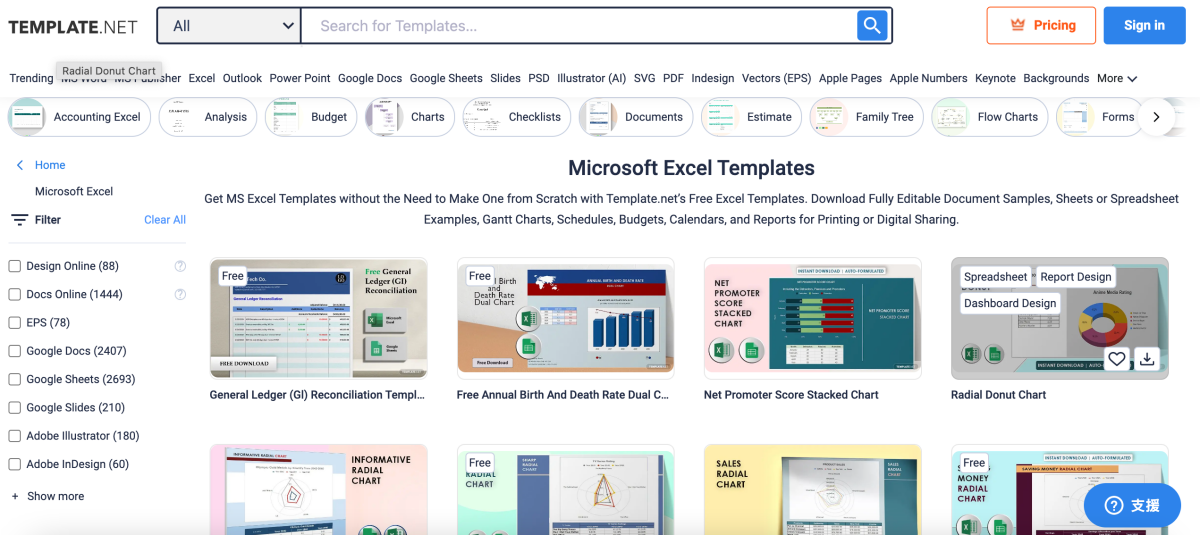1200x535 pixels.
Task: Select the Analysis category chip
Action: tap(208, 117)
